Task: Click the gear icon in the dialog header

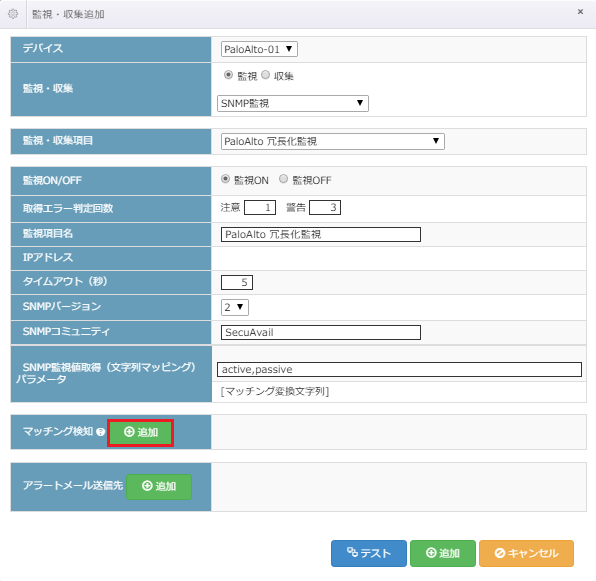Action: pos(13,14)
